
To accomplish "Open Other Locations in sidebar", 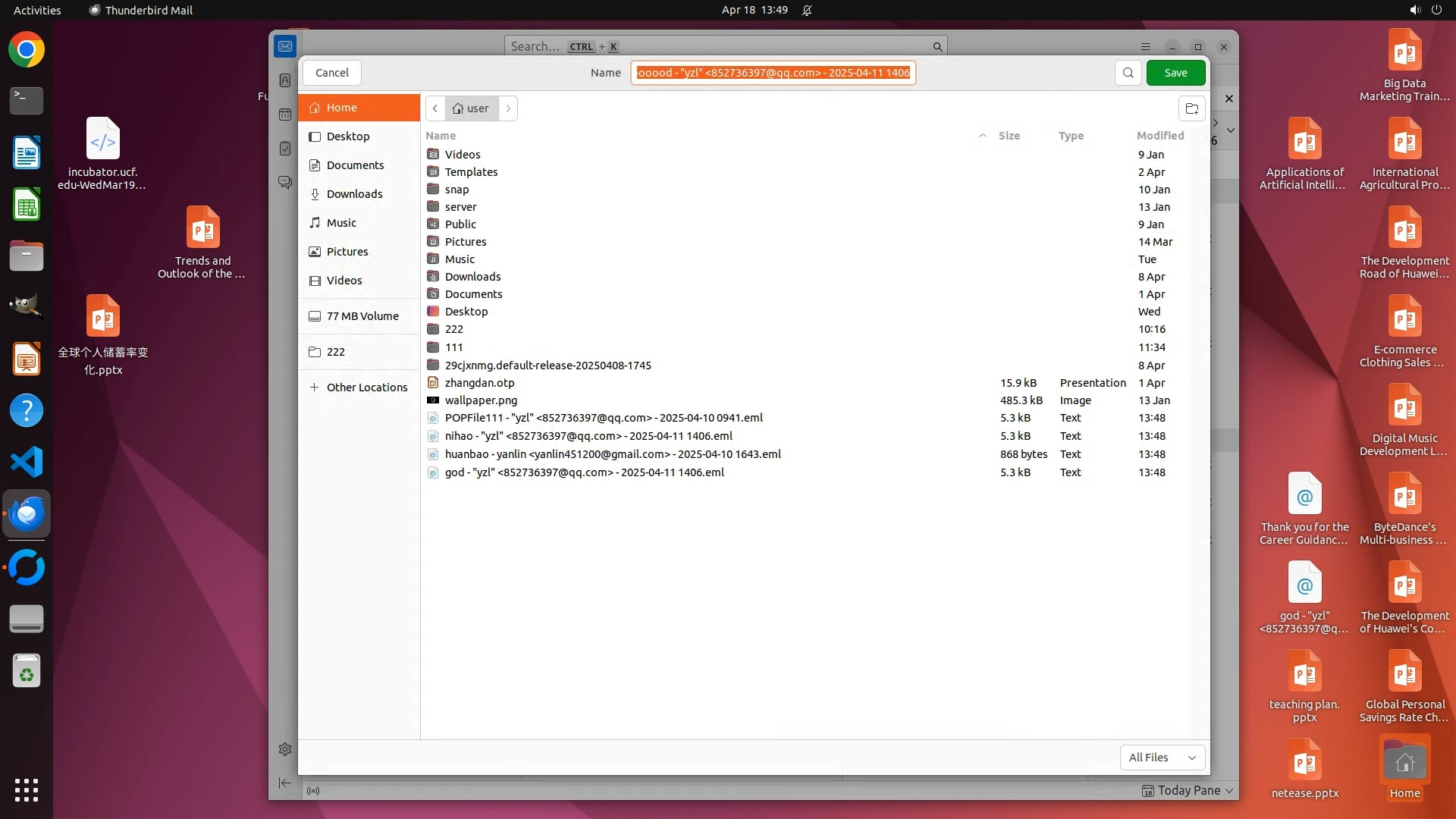I will pyautogui.click(x=366, y=388).
